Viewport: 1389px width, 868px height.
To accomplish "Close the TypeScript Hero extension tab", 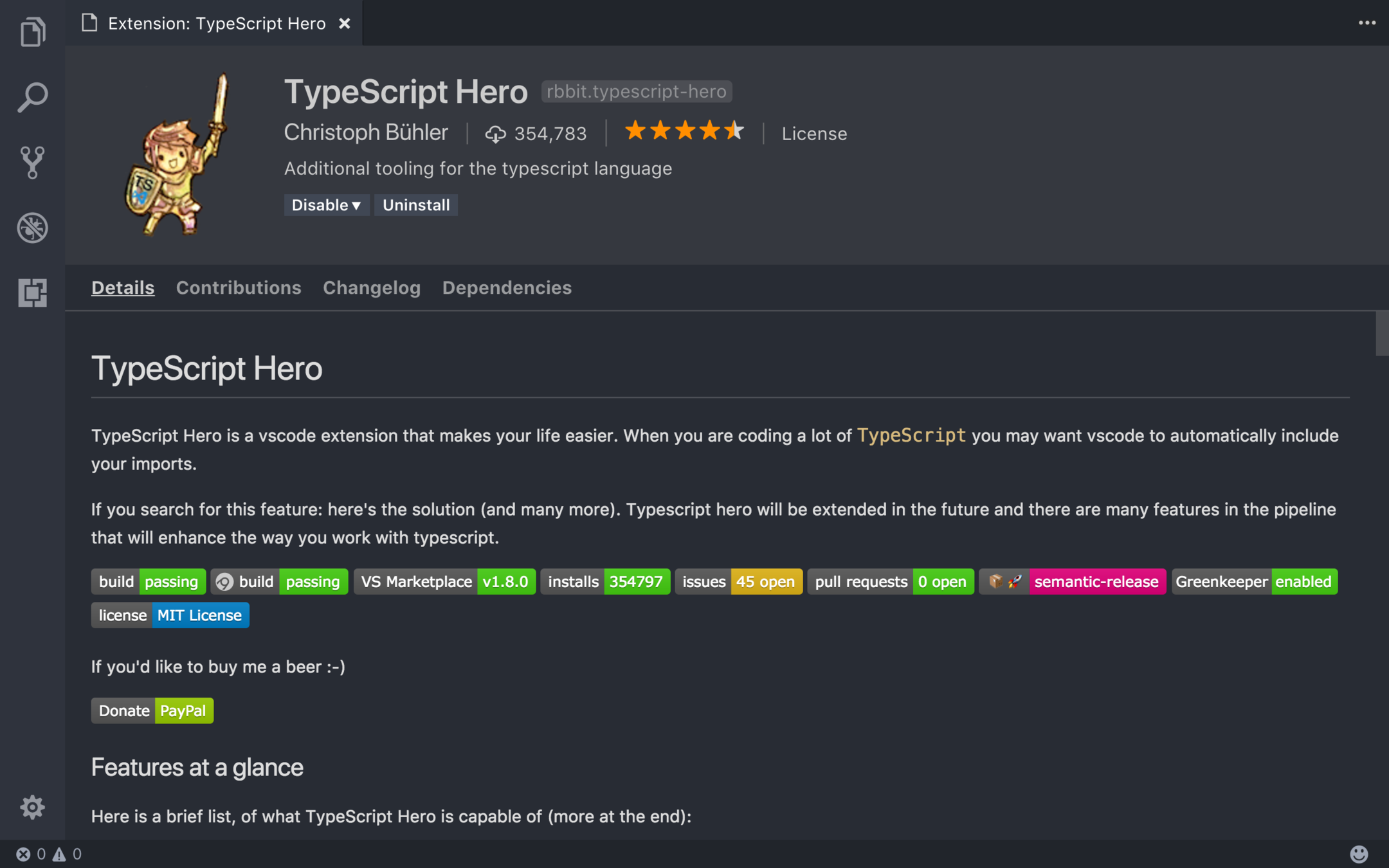I will [x=345, y=24].
